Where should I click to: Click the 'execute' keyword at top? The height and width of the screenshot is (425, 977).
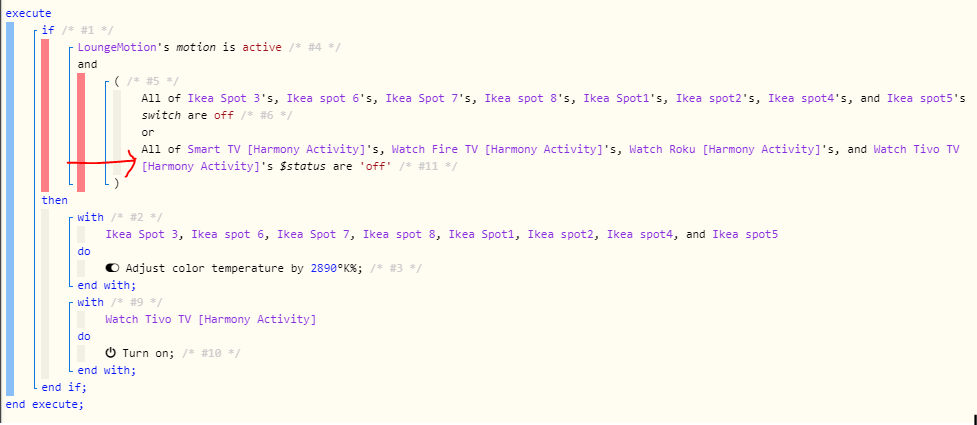(28, 13)
